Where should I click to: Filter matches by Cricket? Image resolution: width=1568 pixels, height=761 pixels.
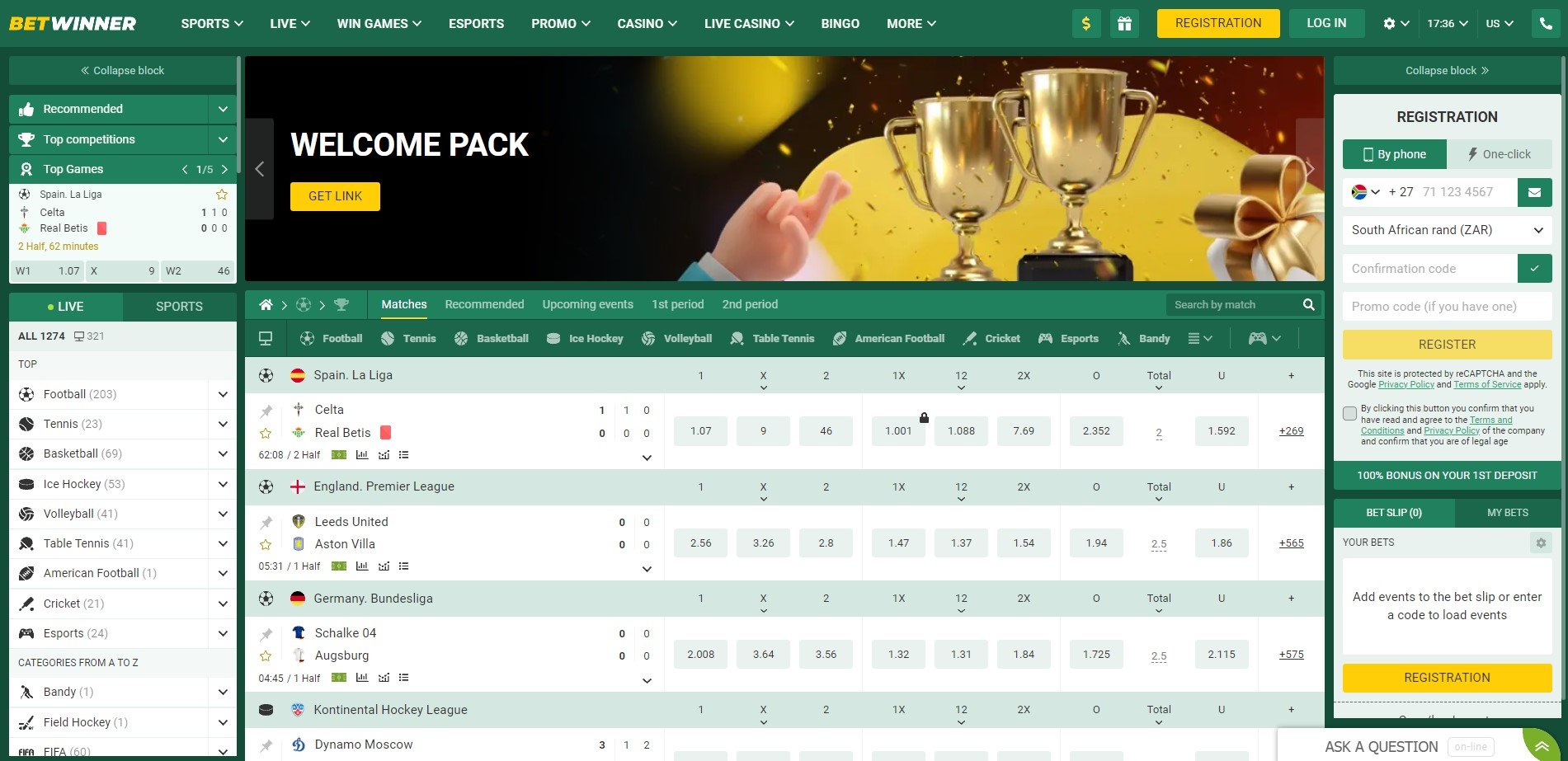pos(991,339)
